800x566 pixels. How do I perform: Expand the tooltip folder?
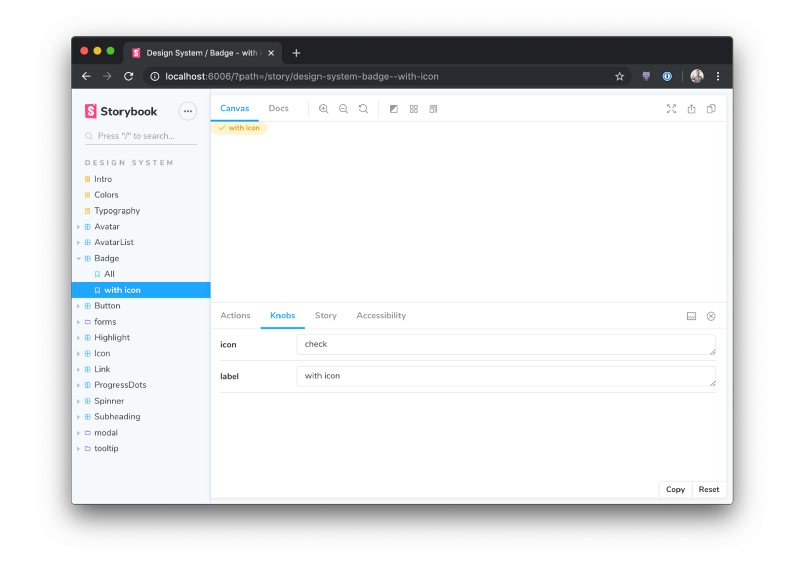tap(79, 449)
